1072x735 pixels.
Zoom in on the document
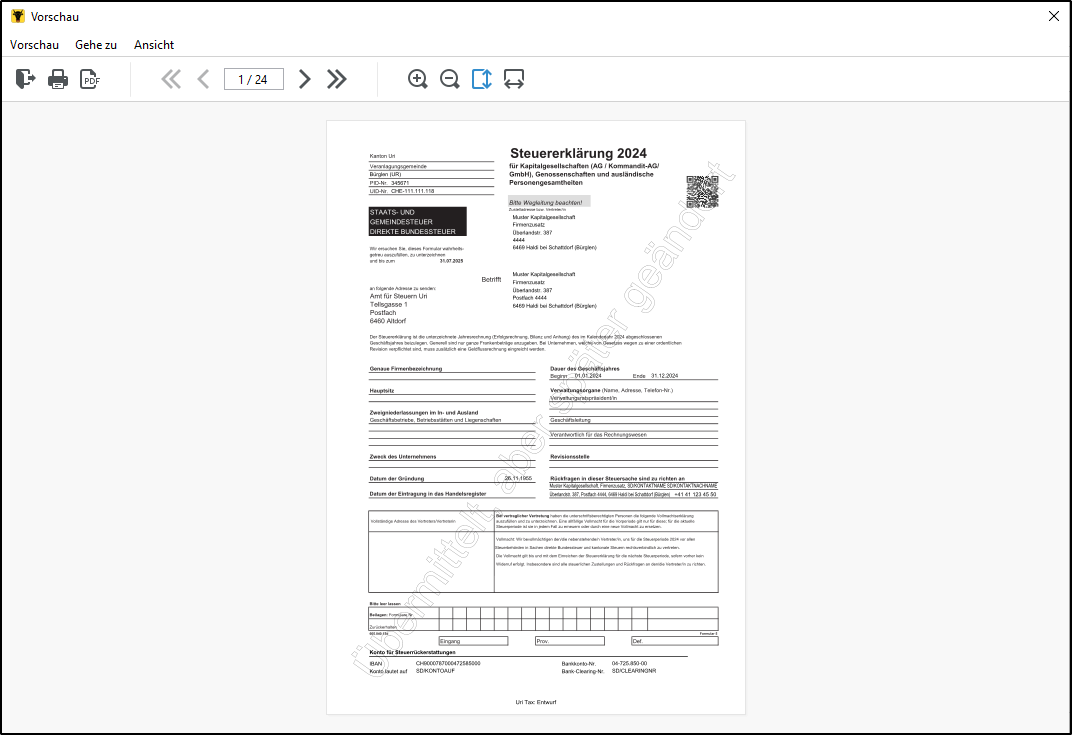[417, 79]
